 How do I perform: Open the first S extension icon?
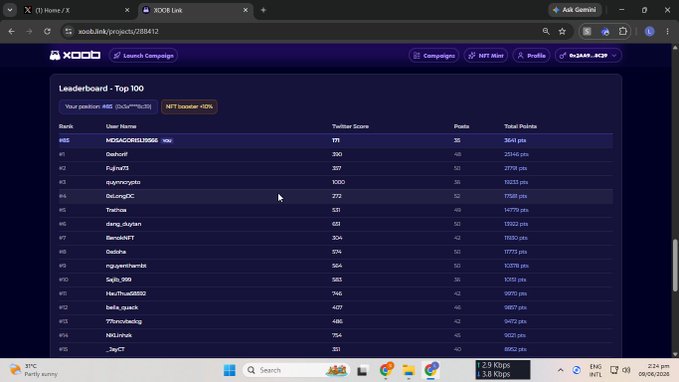pos(587,31)
